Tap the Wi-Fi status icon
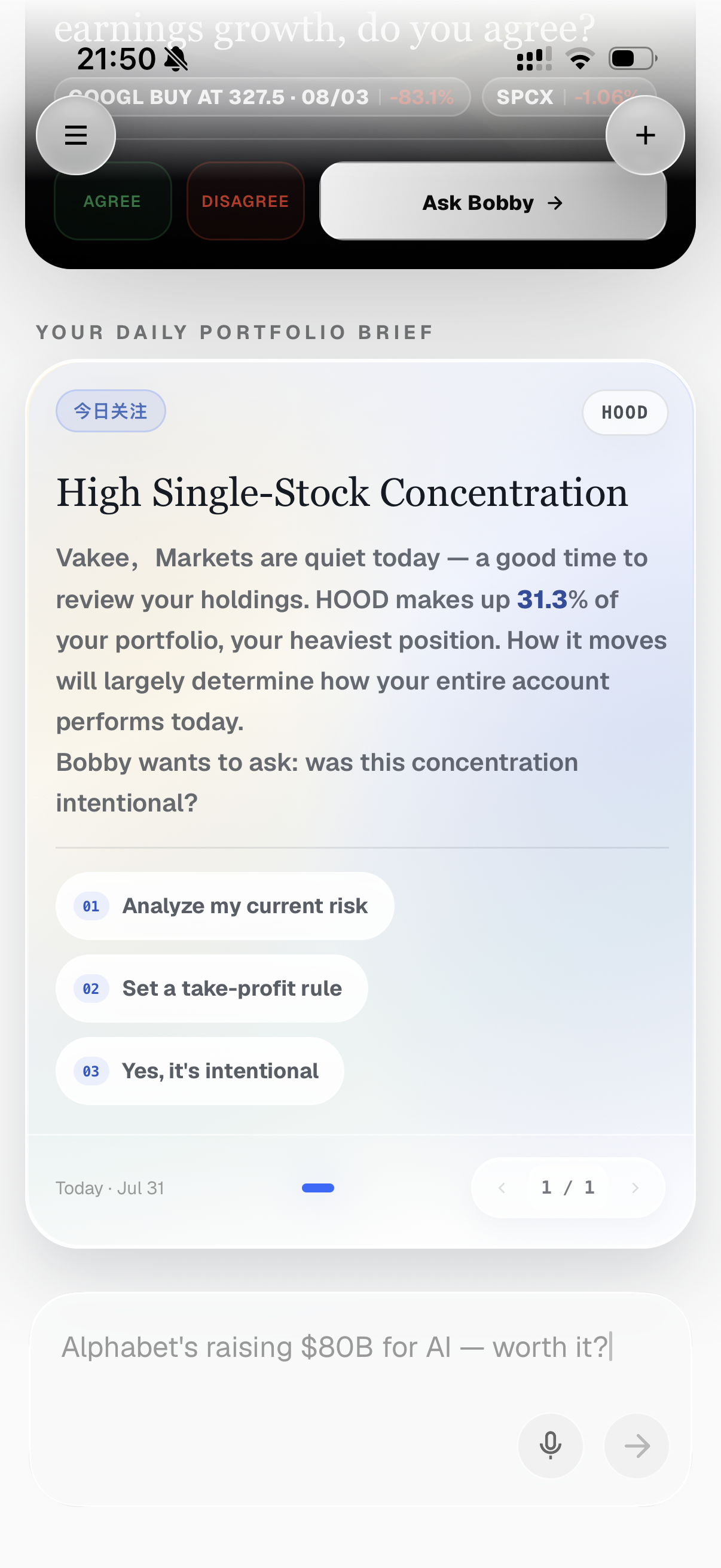 [580, 59]
